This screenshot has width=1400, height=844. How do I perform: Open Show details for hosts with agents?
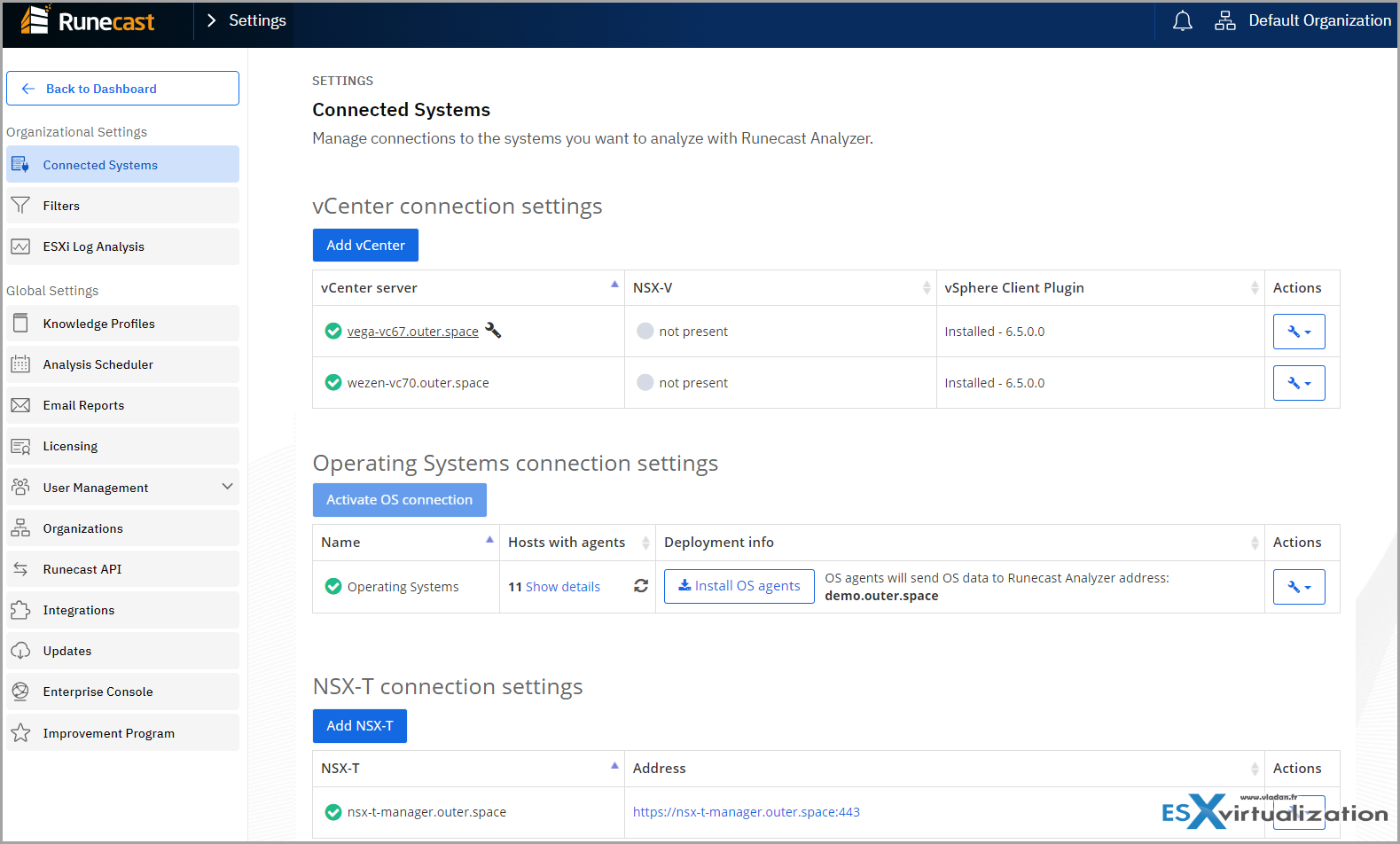pyautogui.click(x=562, y=587)
